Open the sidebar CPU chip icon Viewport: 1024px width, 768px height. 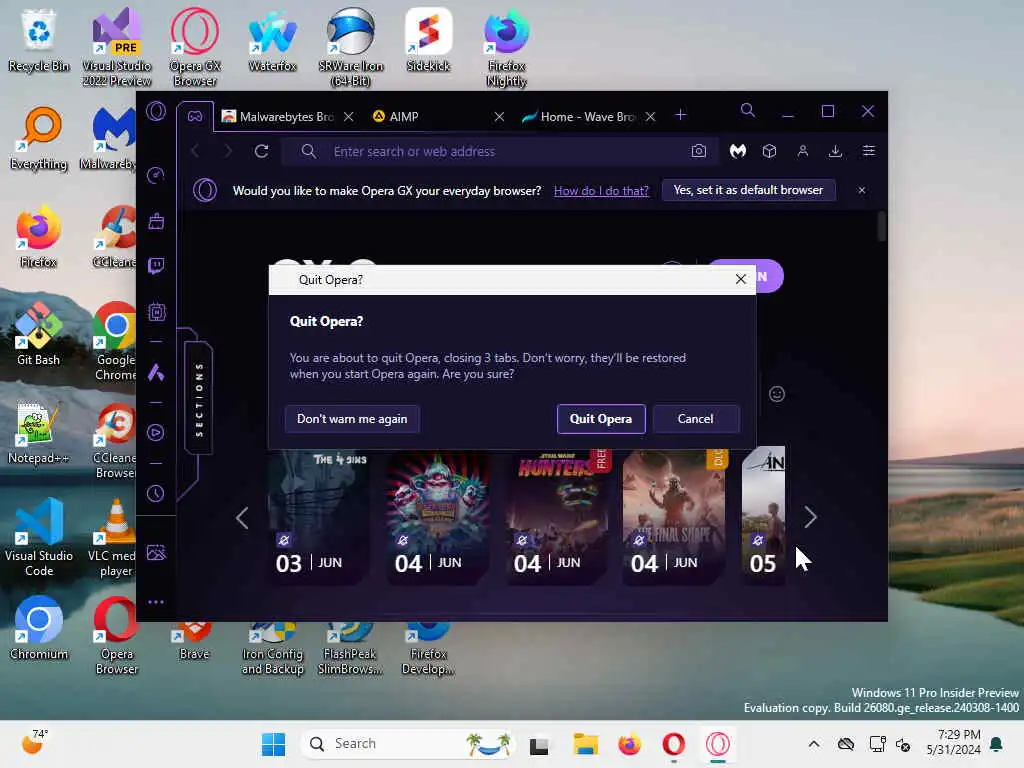pyautogui.click(x=156, y=312)
